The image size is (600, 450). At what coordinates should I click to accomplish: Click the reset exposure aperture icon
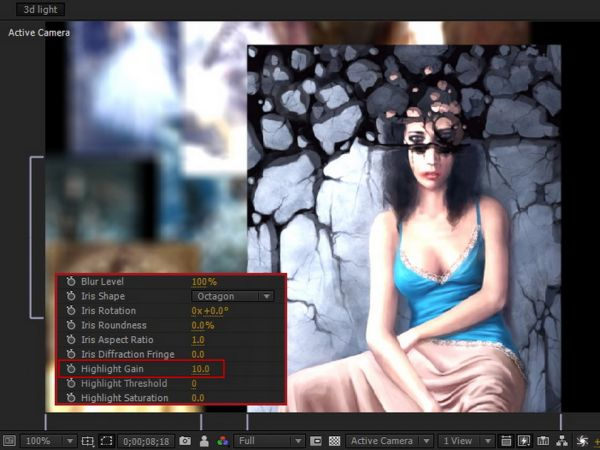pyautogui.click(x=582, y=441)
